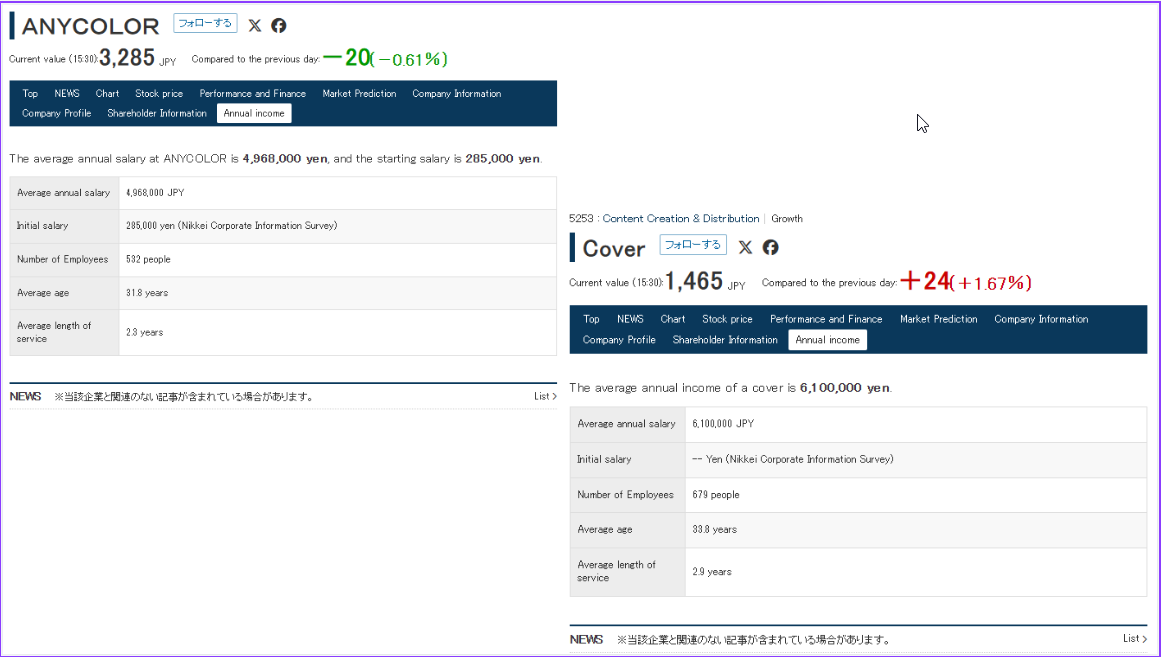Share Cover page on X
This screenshot has height=657, width=1161.
pyautogui.click(x=746, y=247)
